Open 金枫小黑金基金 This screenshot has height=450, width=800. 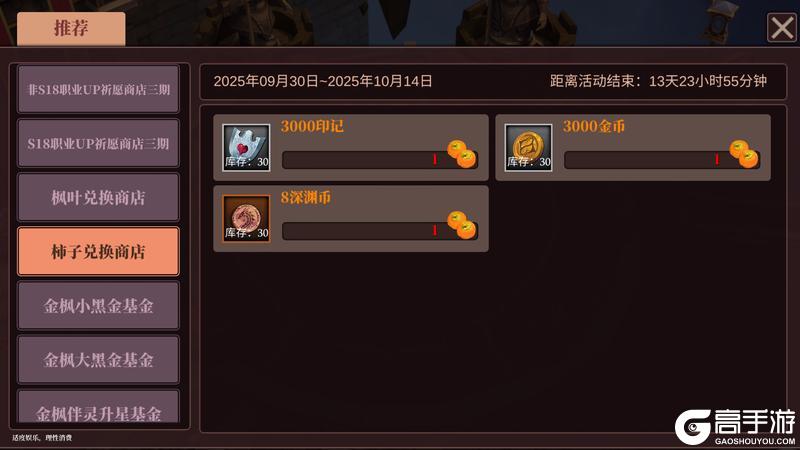(x=98, y=306)
